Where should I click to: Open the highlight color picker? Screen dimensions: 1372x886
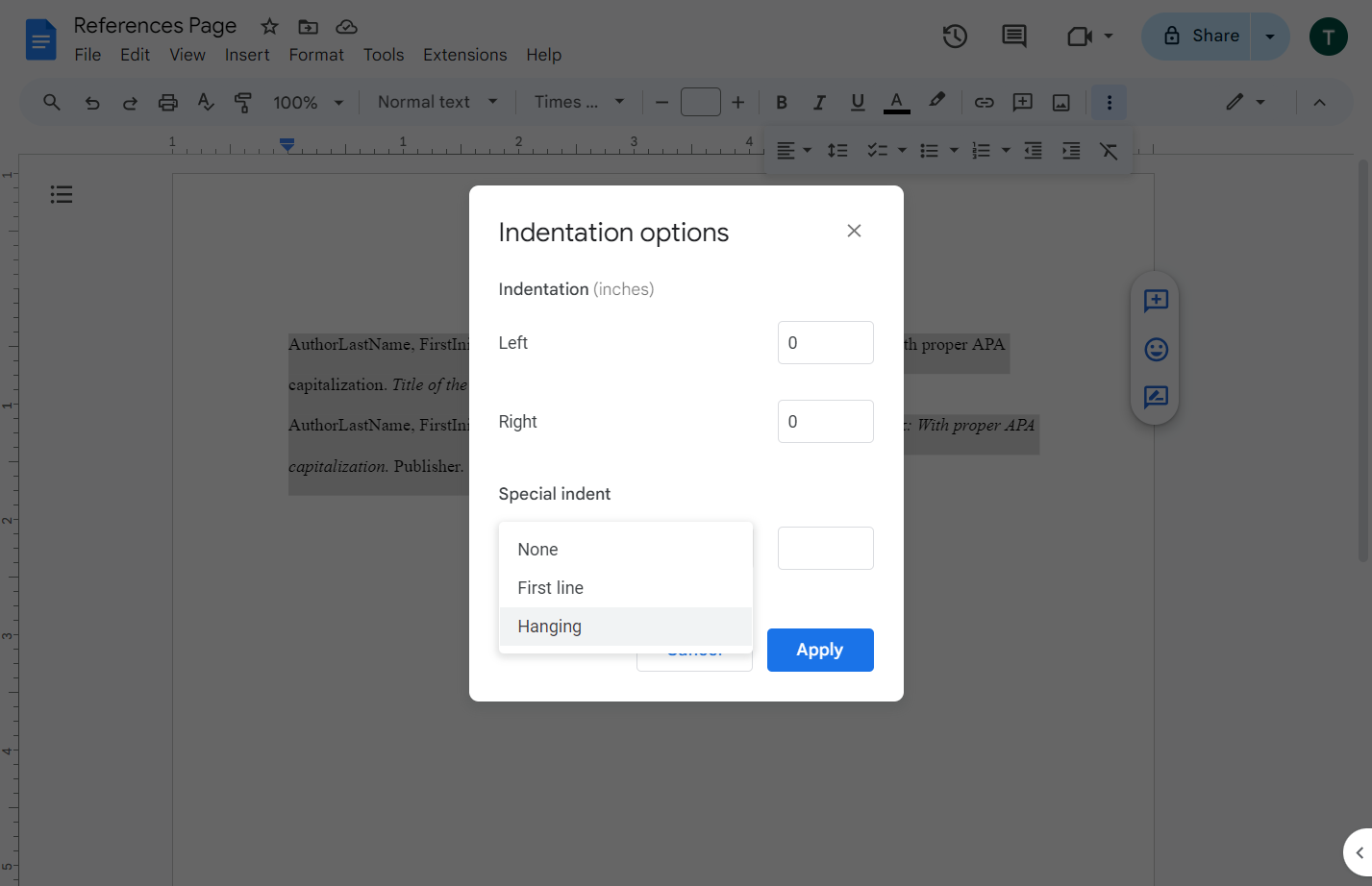937,101
